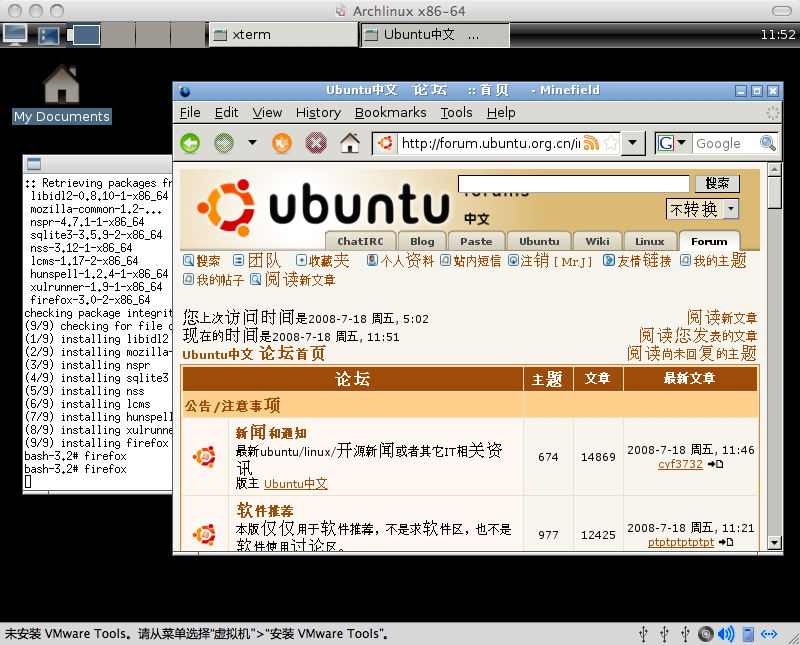Open the File menu
The height and width of the screenshot is (645, 800).
tap(190, 112)
